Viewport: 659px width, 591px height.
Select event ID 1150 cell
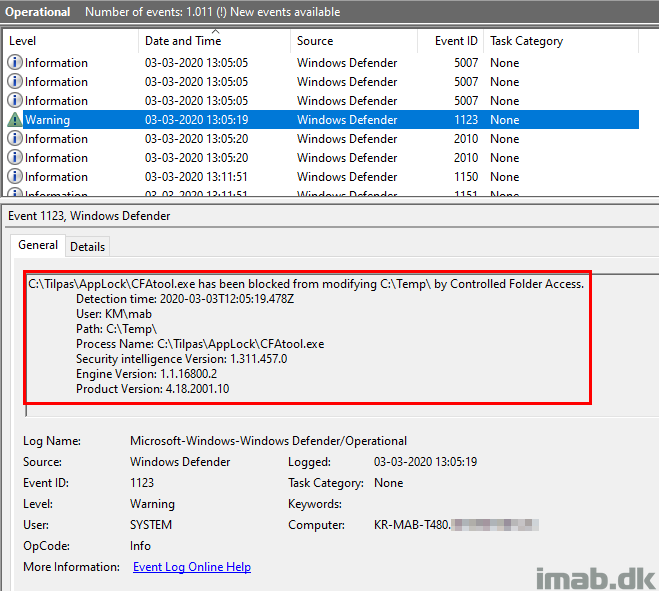tap(466, 177)
